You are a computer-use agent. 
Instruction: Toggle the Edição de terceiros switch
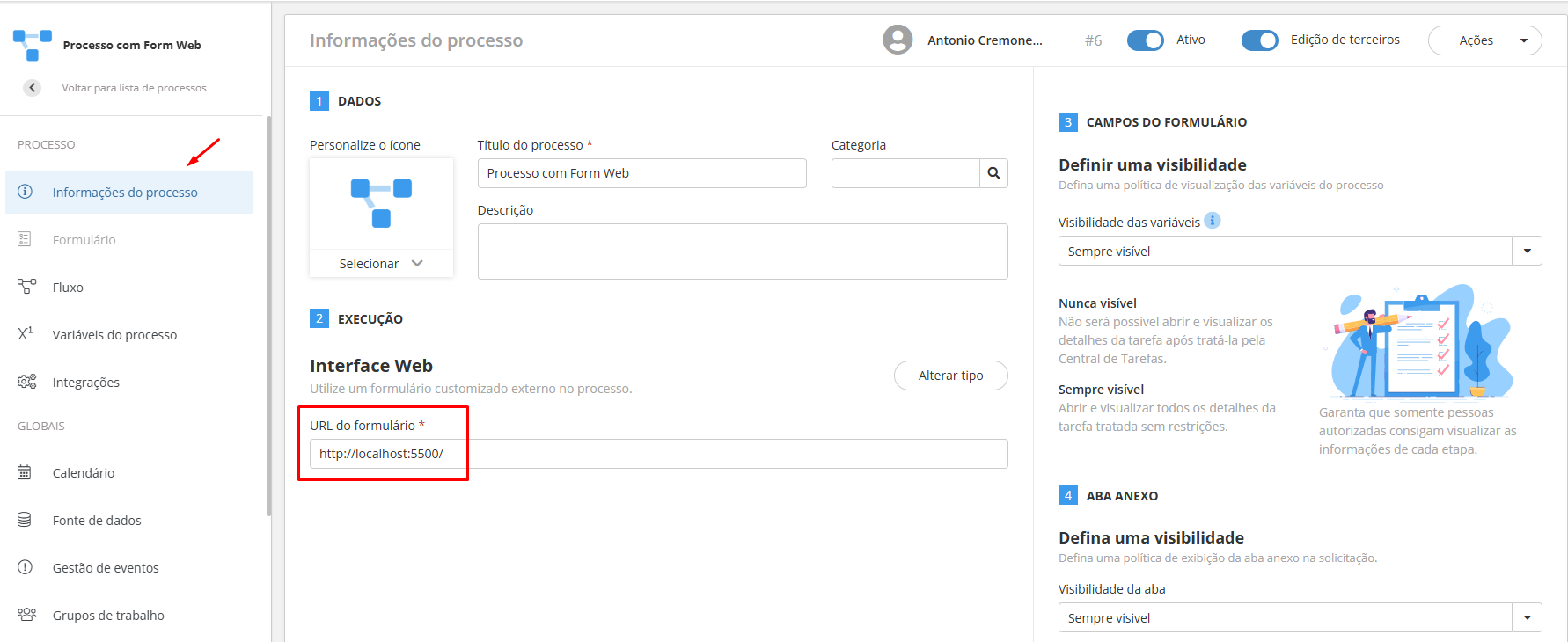1260,40
